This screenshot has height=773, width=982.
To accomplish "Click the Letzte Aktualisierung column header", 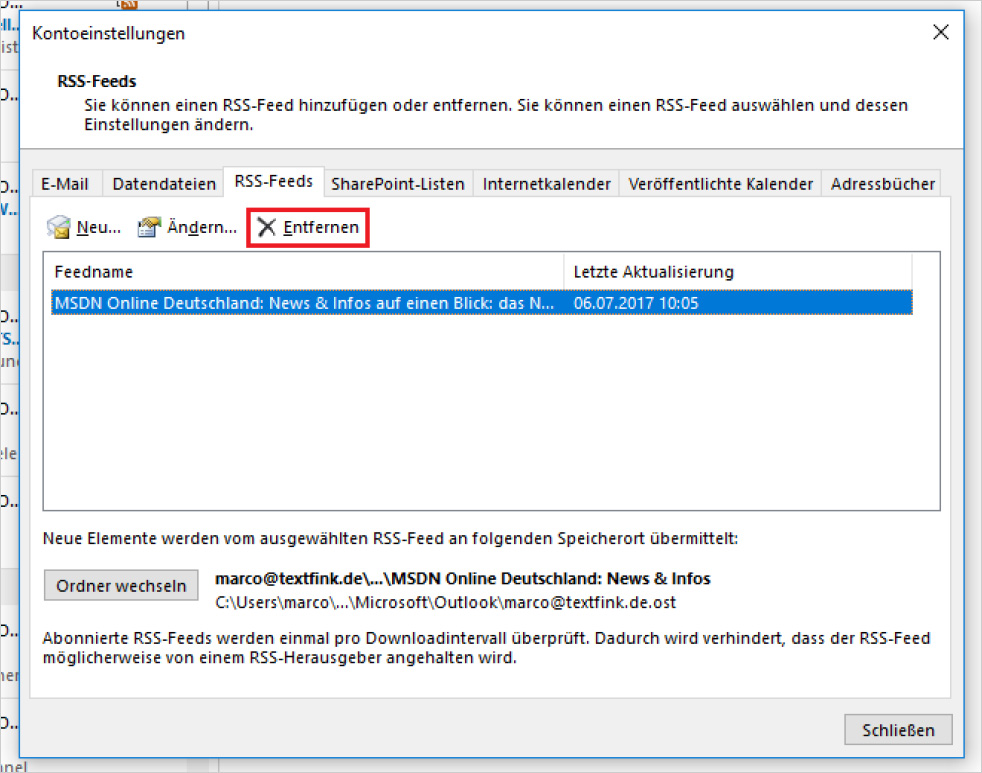I will click(x=738, y=272).
